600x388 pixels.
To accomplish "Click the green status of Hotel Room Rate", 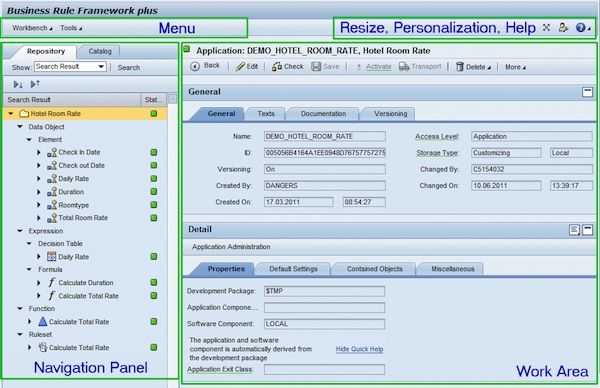I will (x=154, y=114).
